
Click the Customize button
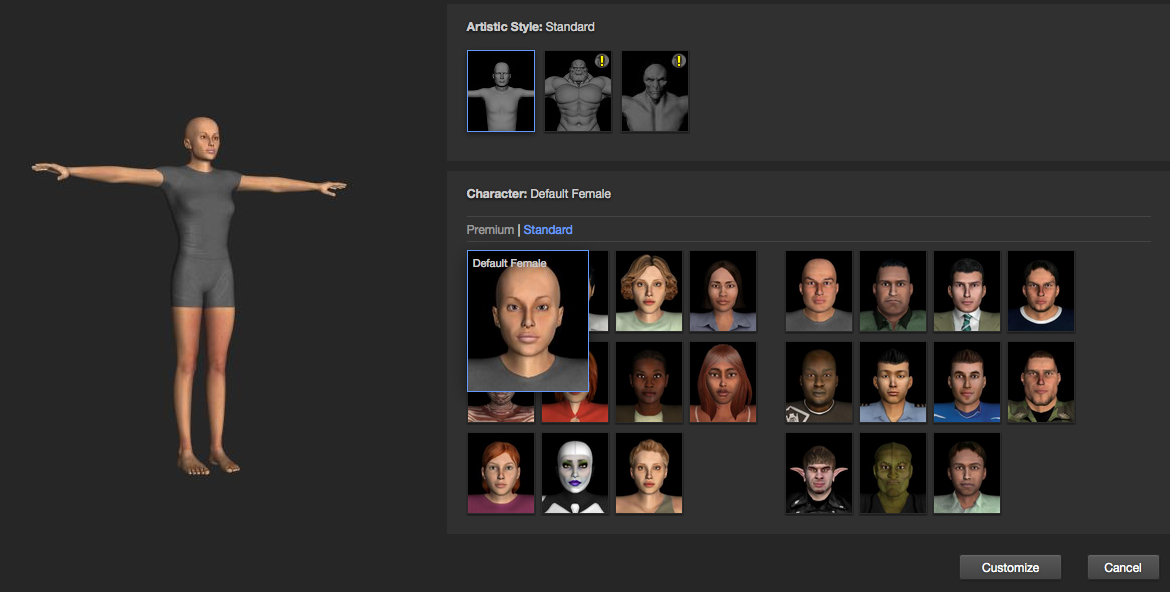[x=1010, y=567]
